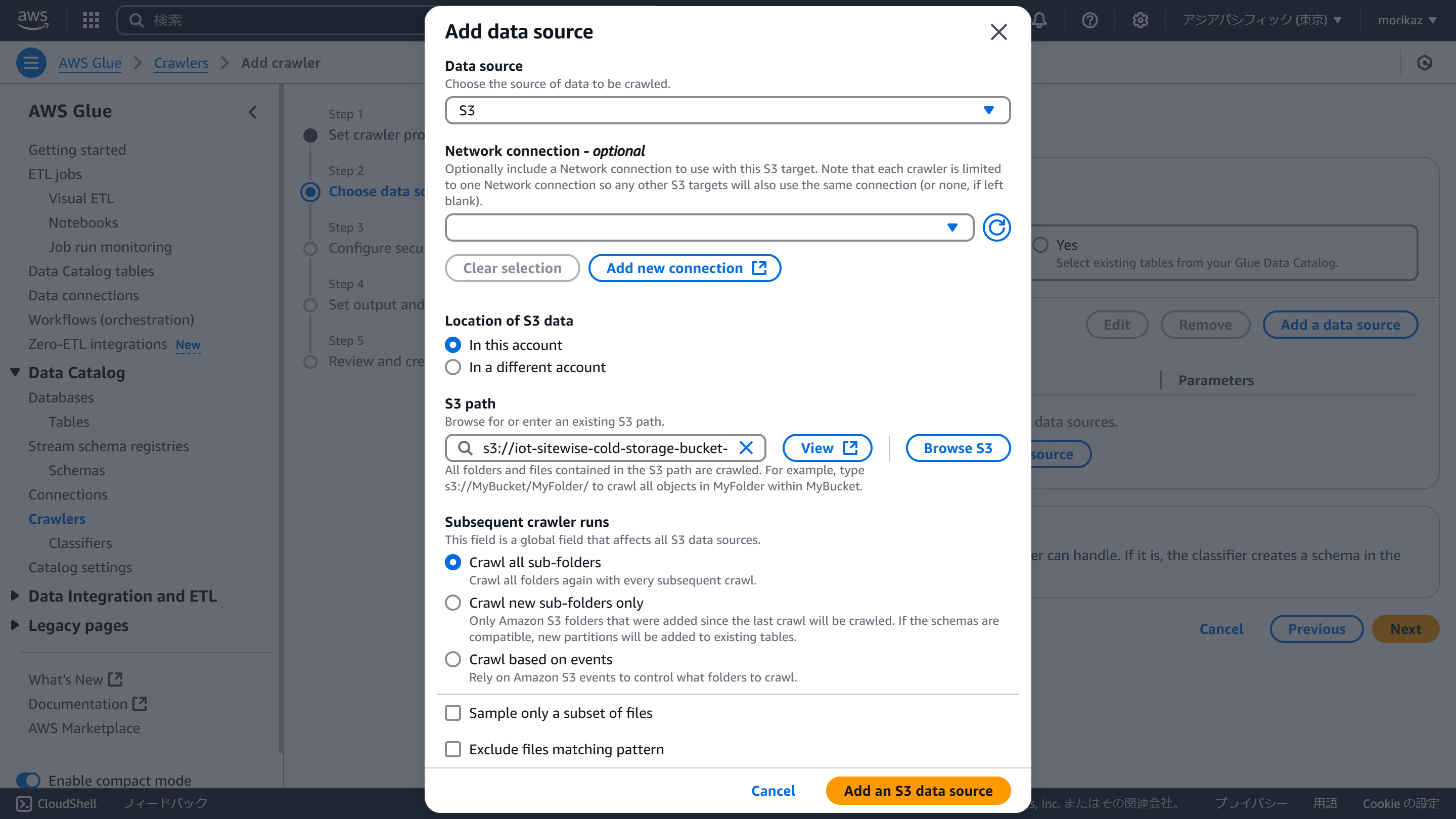Screen dimensions: 1456x819
Task: Open the Data source S3 dropdown
Action: pos(727,110)
